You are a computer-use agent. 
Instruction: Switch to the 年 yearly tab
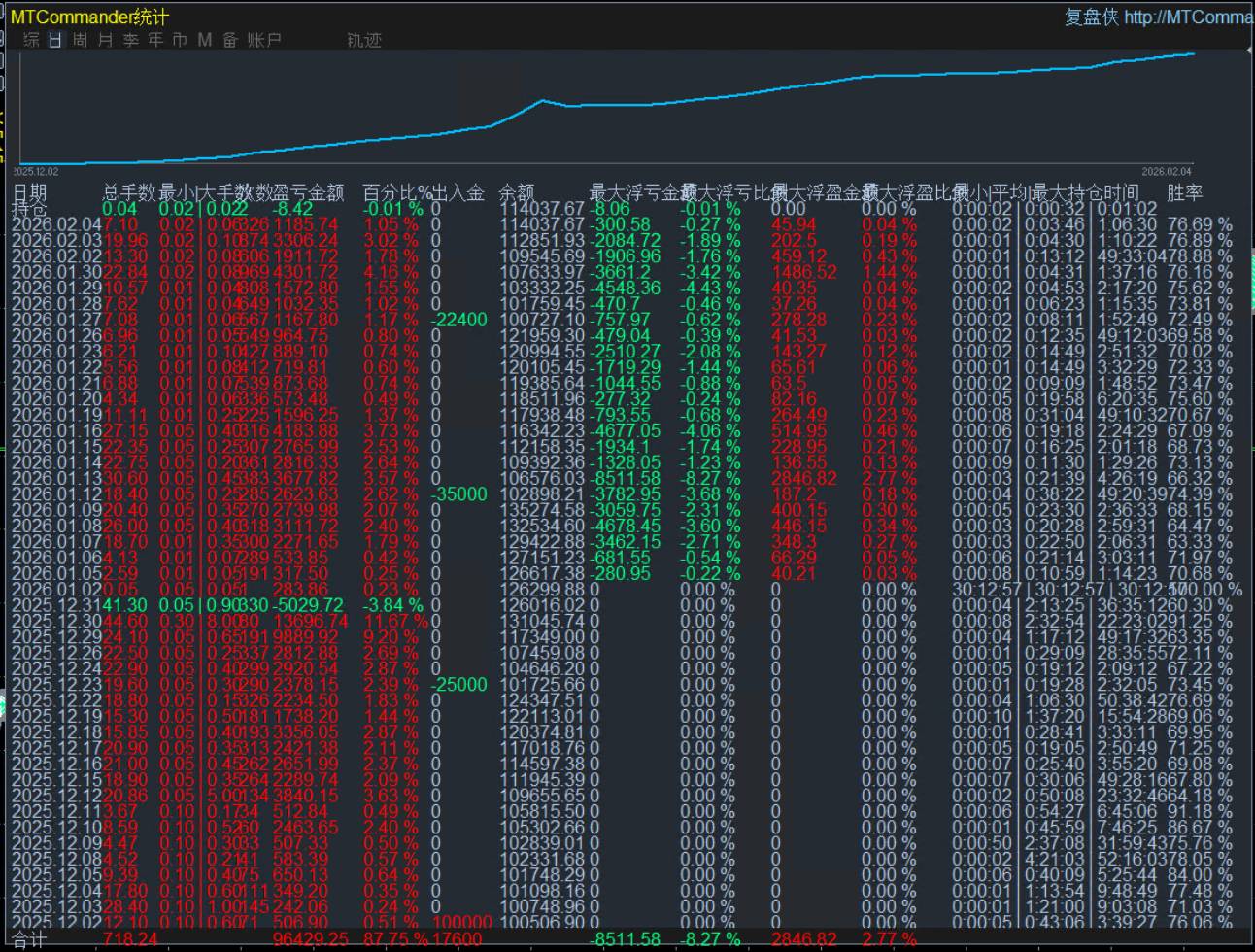(x=155, y=40)
